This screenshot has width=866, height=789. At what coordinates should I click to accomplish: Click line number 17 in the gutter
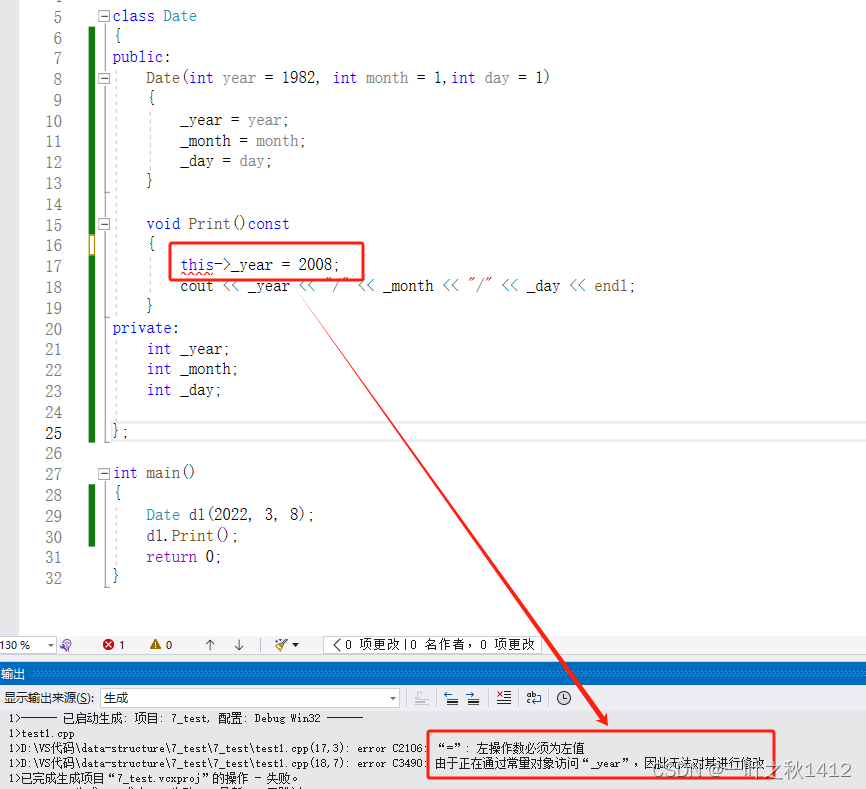54,267
